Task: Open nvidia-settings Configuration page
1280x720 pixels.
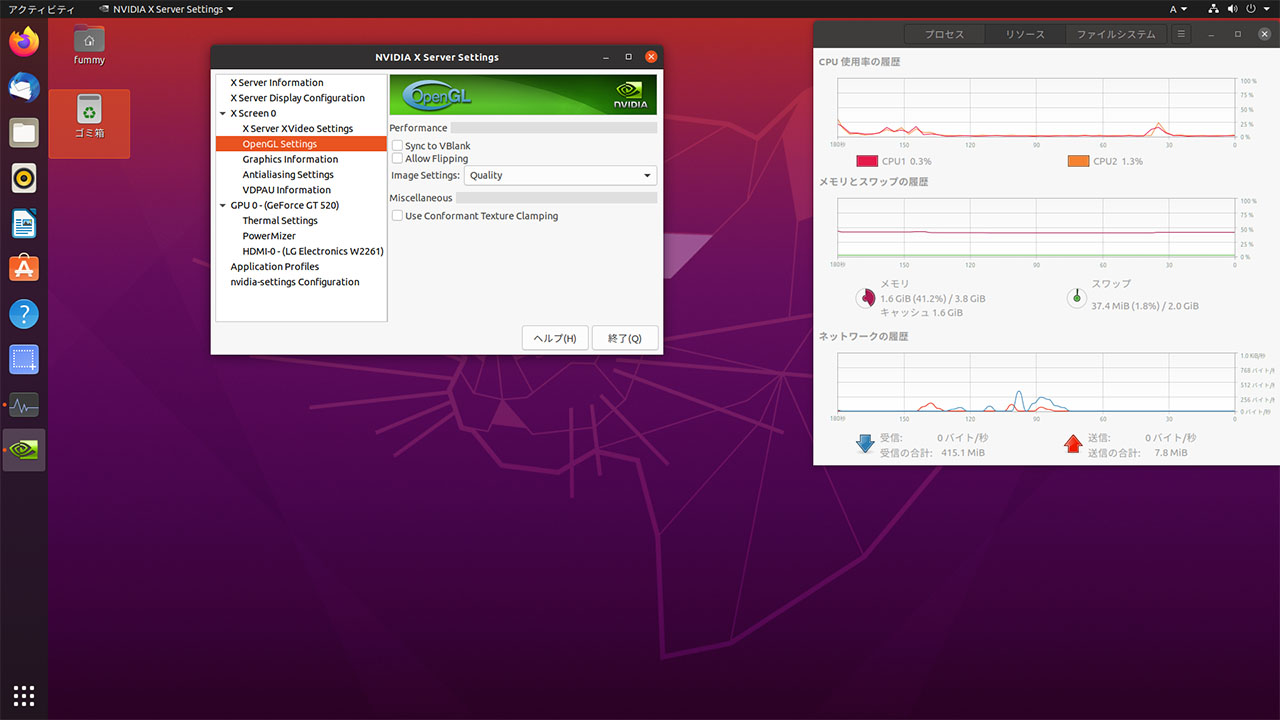Action: pos(295,282)
